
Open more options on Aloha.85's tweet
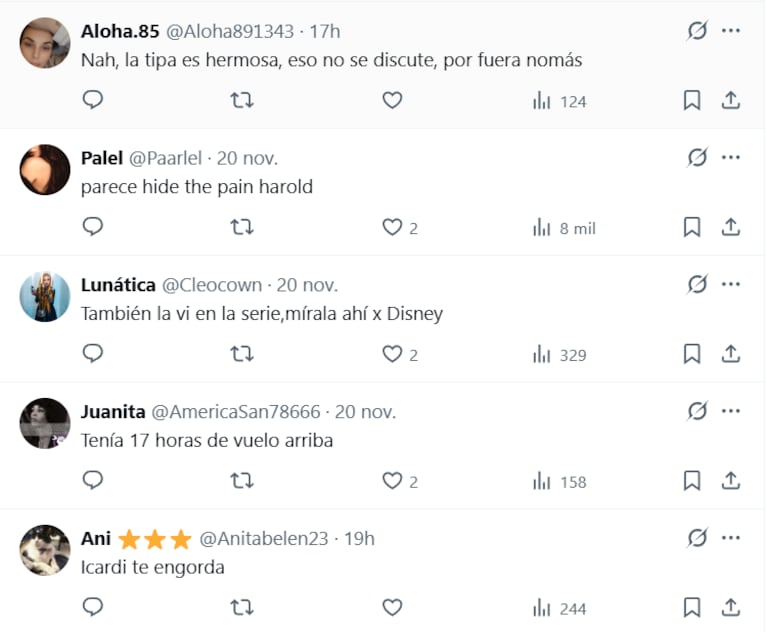[x=731, y=30]
